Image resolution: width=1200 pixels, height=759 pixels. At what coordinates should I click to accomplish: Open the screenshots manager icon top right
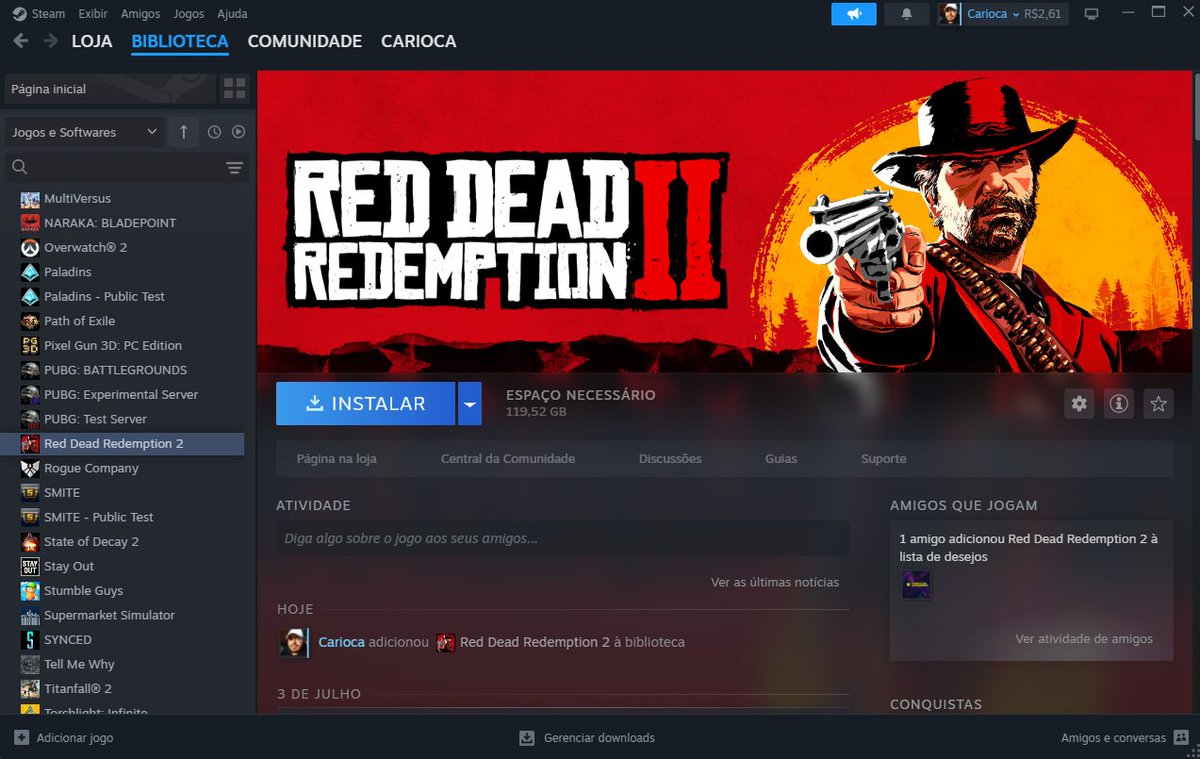(x=1090, y=14)
